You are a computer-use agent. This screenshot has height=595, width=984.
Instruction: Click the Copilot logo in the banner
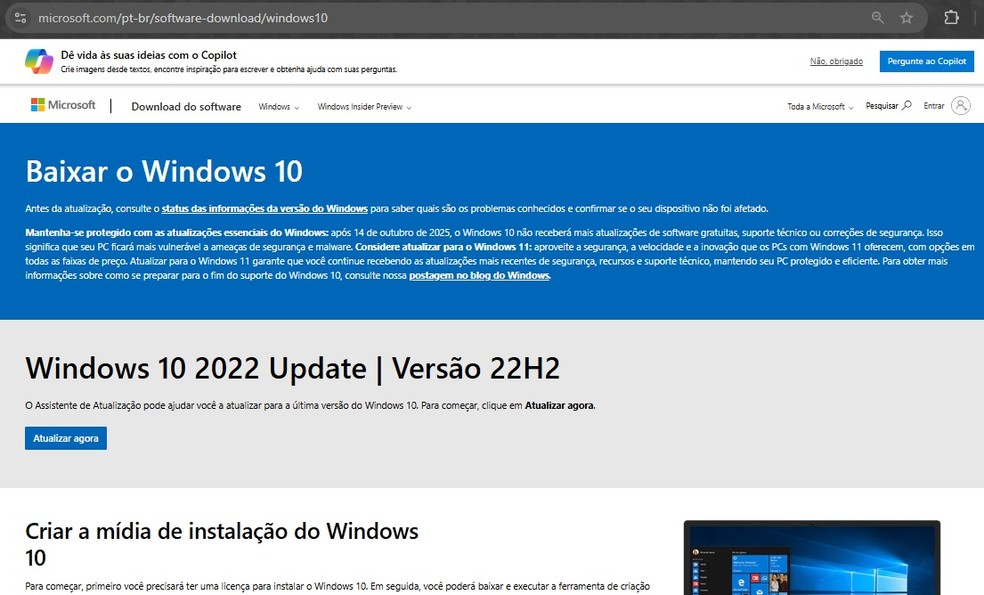[39, 61]
